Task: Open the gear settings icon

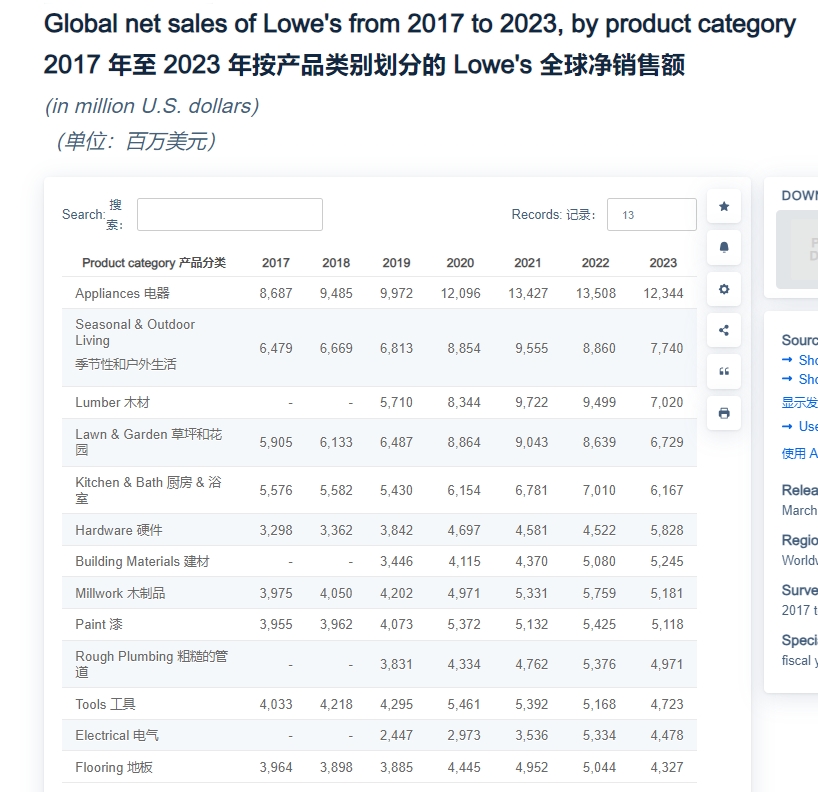Action: click(x=724, y=289)
